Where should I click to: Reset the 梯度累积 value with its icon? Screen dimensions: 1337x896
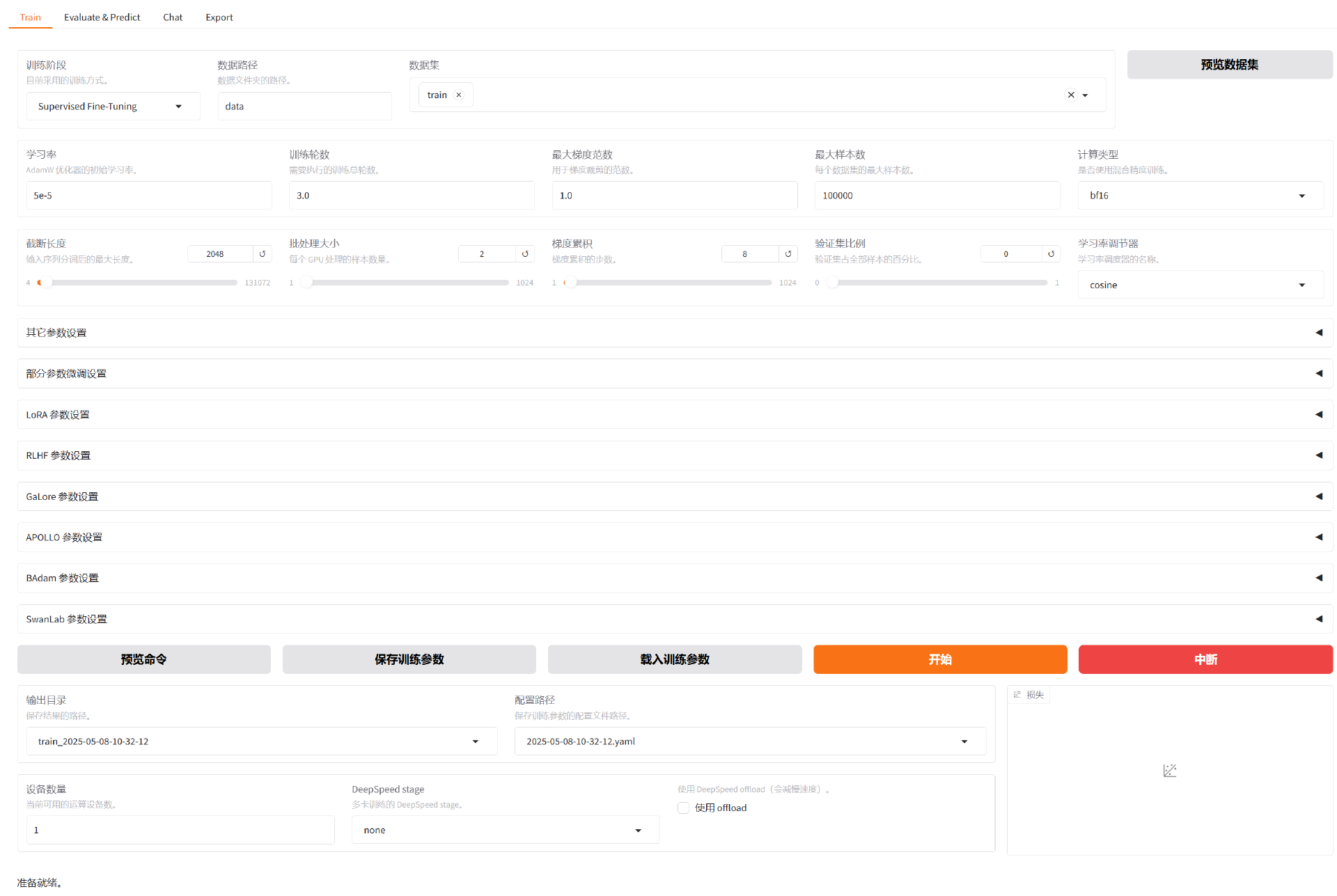(788, 254)
